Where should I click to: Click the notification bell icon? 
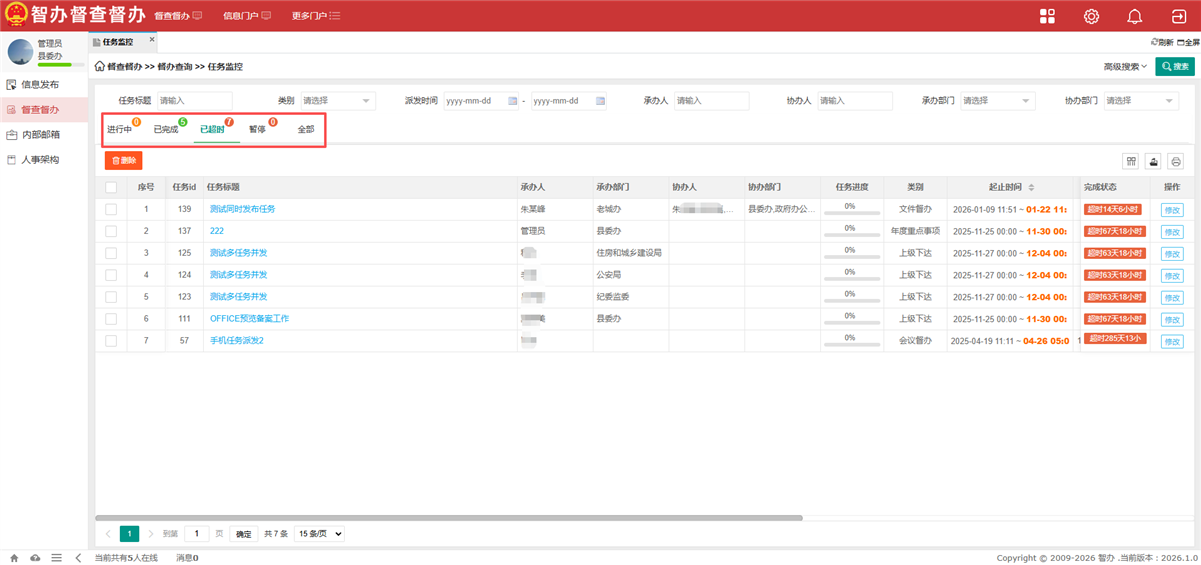[1134, 16]
